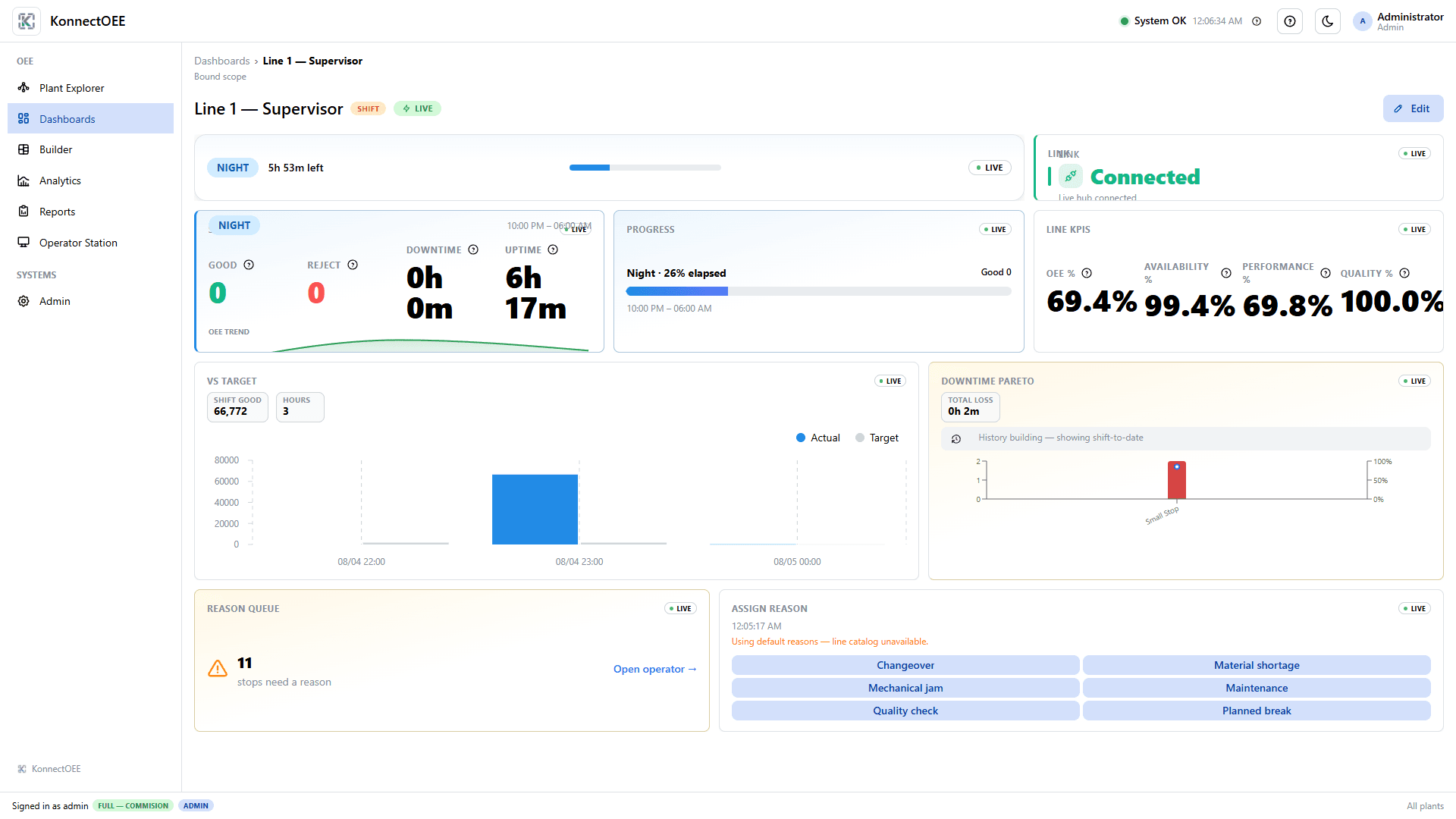Click the Plant Explorer sidebar icon
This screenshot has height=819, width=1456.
coord(24,88)
